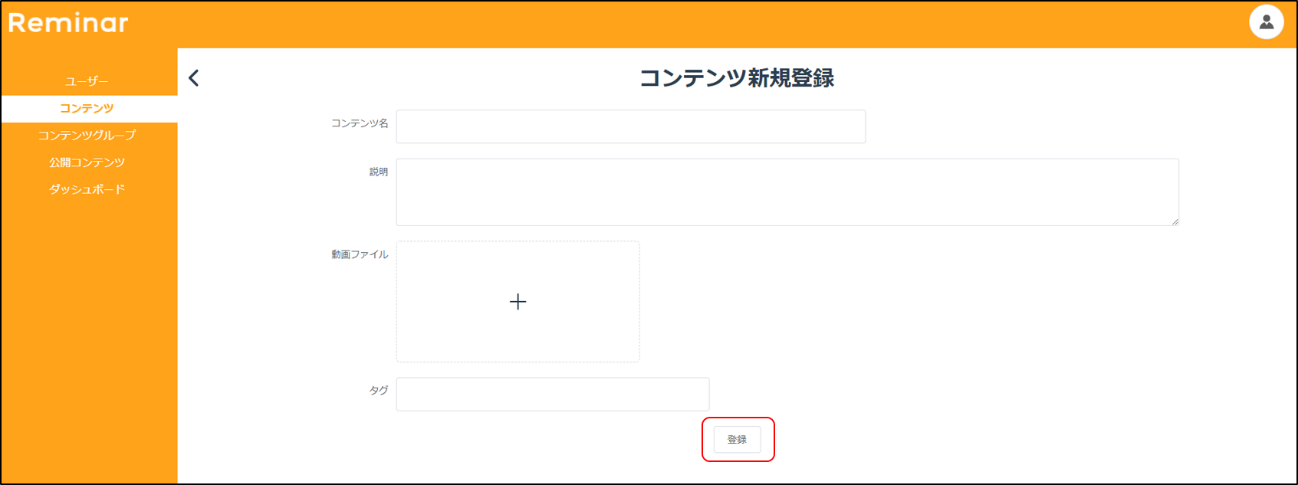Click the コンテンツ名 field label
The width and height of the screenshot is (1298, 485).
pyautogui.click(x=359, y=123)
